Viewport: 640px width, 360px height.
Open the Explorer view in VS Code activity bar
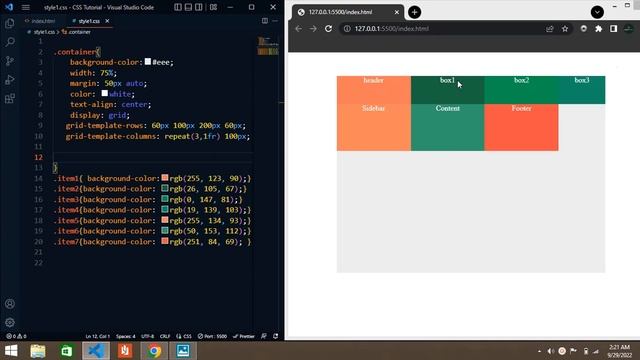tap(10, 23)
